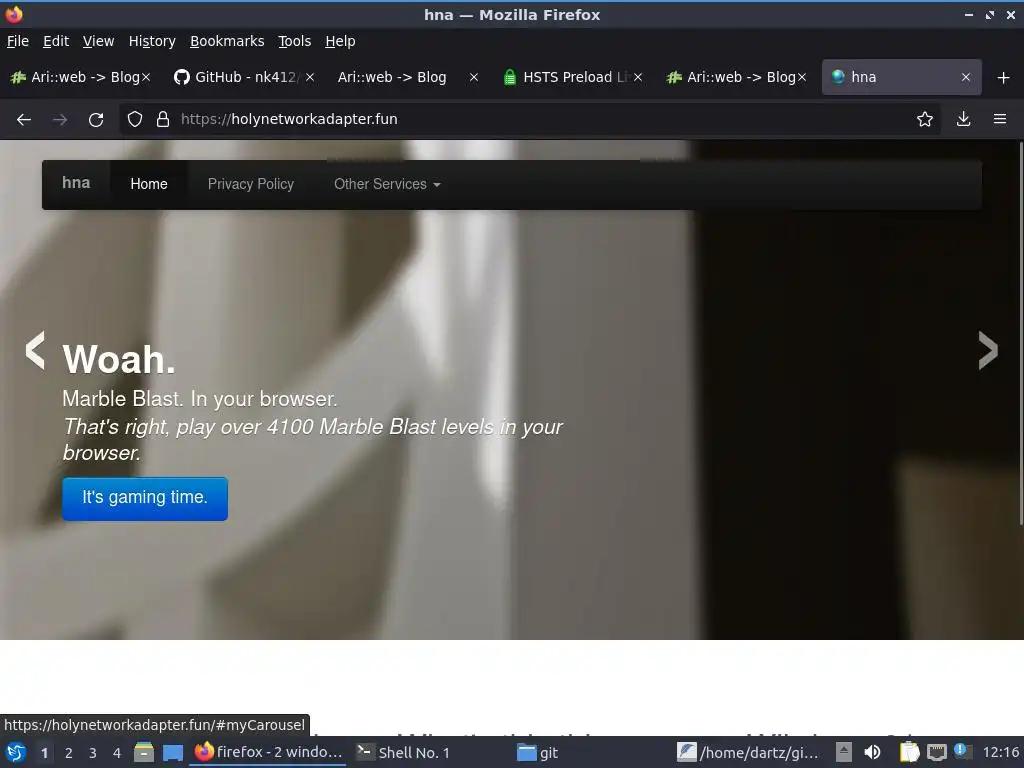Click the show desktop taskbar icon
This screenshot has width=1024, height=768.
point(172,752)
